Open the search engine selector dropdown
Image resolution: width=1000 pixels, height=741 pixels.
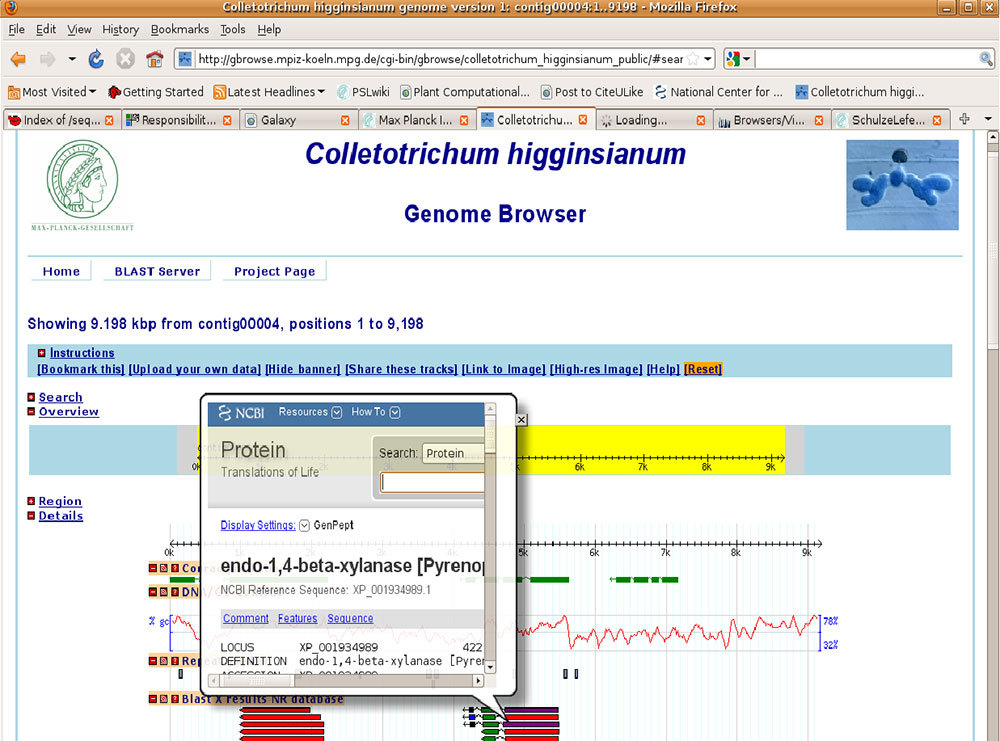pos(739,59)
